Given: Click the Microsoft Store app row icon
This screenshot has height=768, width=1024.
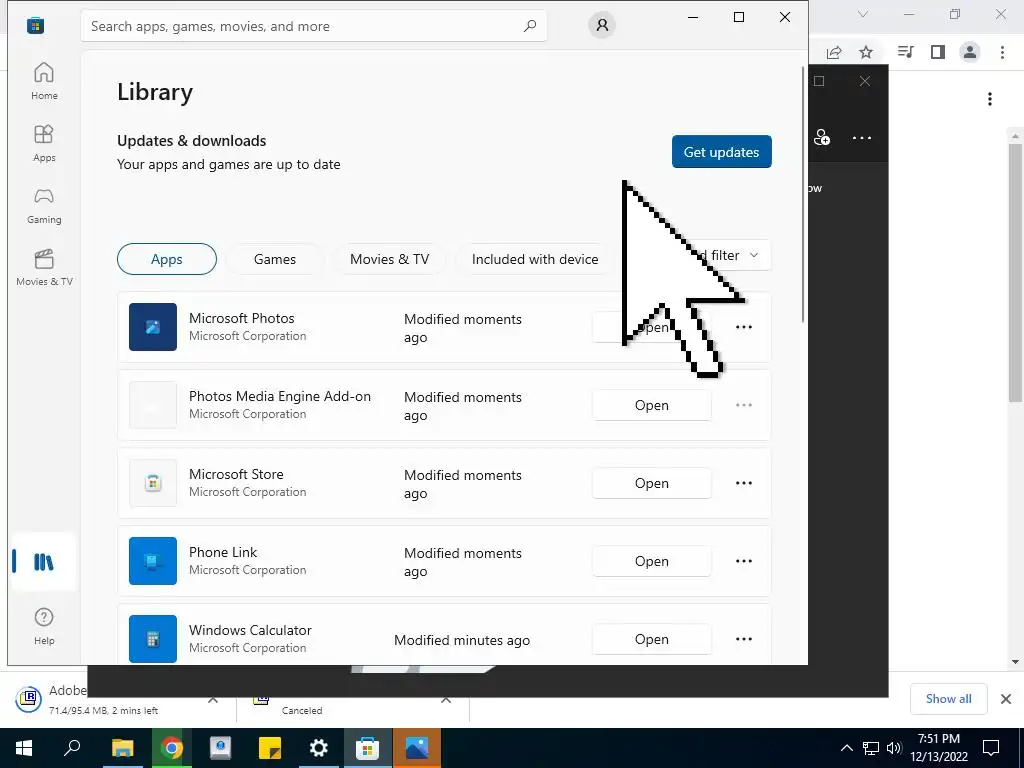Looking at the screenshot, I should pos(153,483).
